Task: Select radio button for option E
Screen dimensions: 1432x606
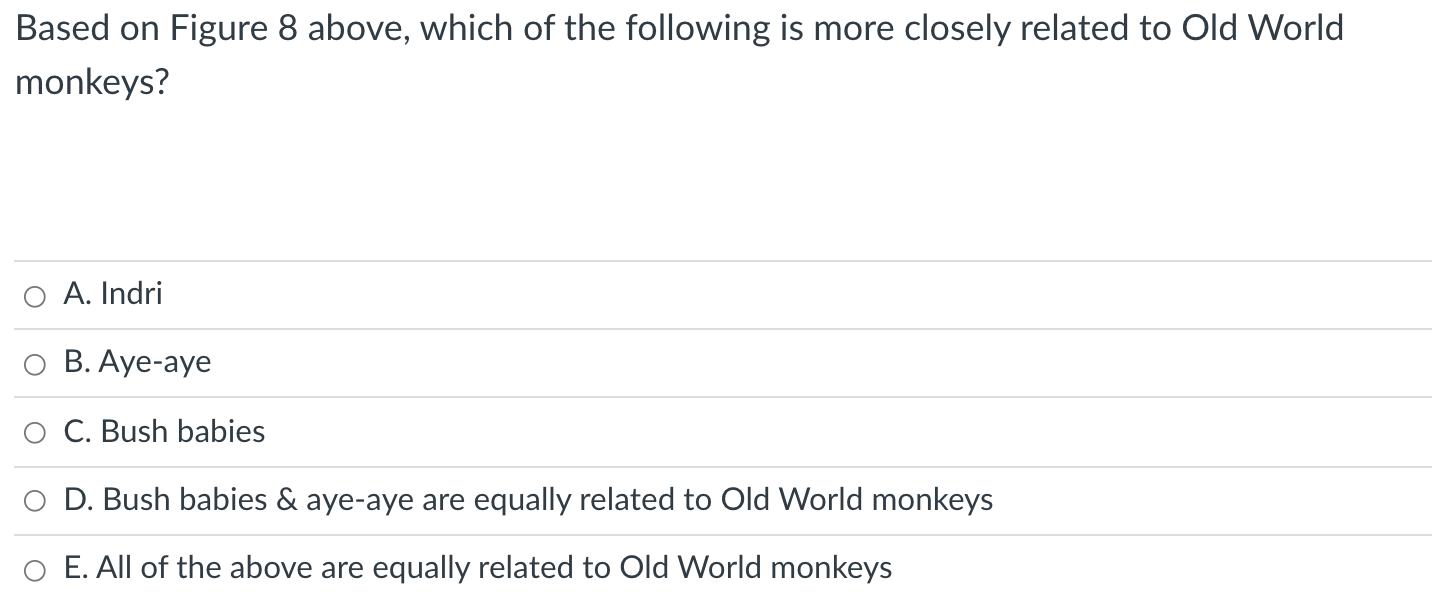Action: point(36,570)
